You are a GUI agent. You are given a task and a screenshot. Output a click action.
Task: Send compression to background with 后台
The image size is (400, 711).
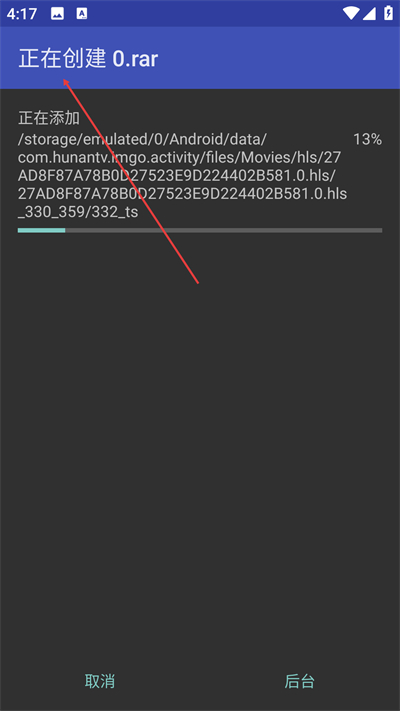300,681
